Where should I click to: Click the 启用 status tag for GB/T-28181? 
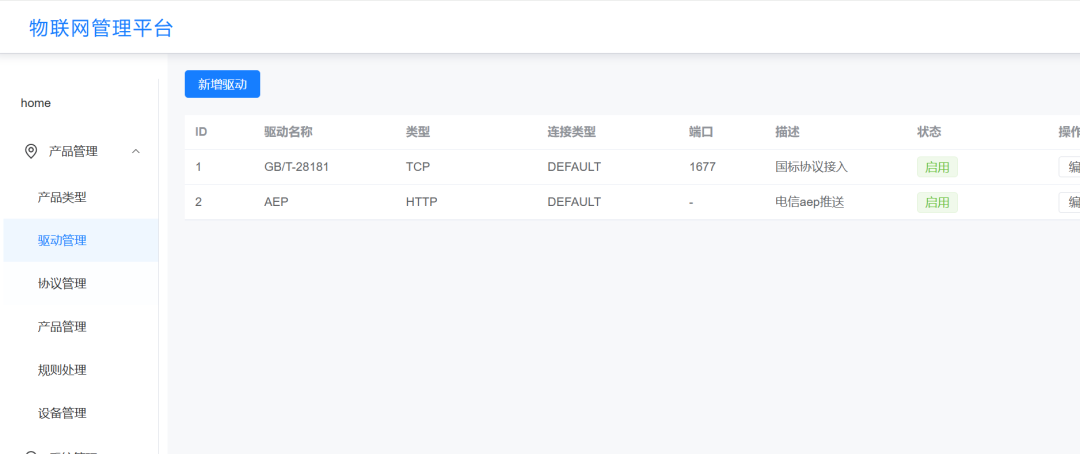click(937, 167)
